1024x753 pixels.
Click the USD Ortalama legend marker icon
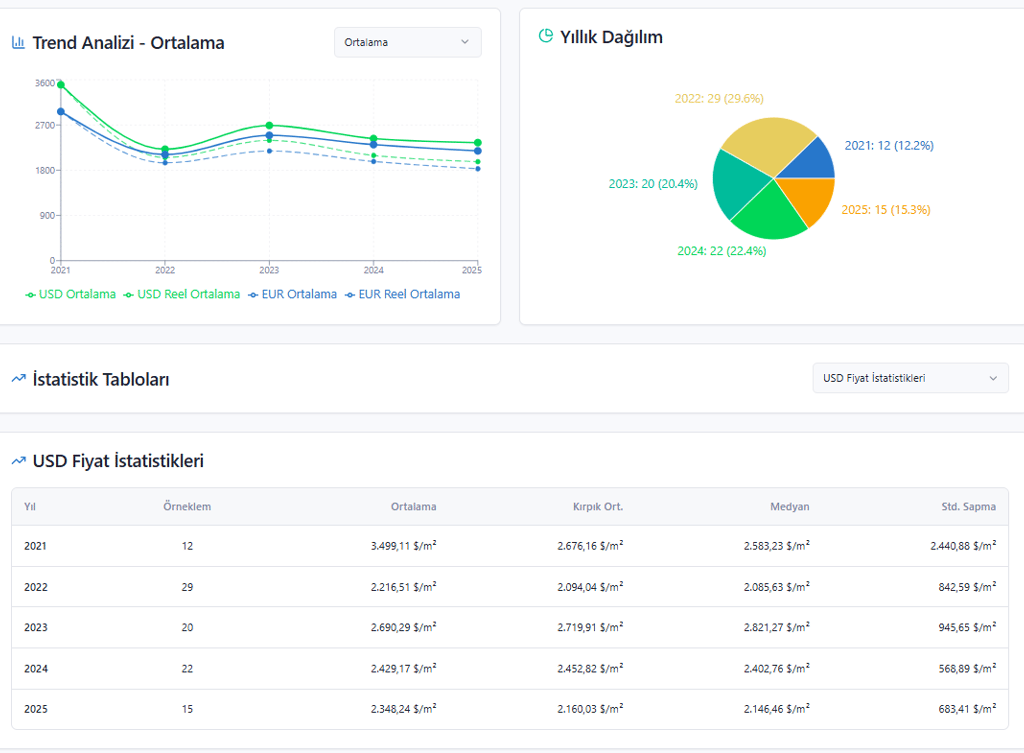tap(30, 295)
